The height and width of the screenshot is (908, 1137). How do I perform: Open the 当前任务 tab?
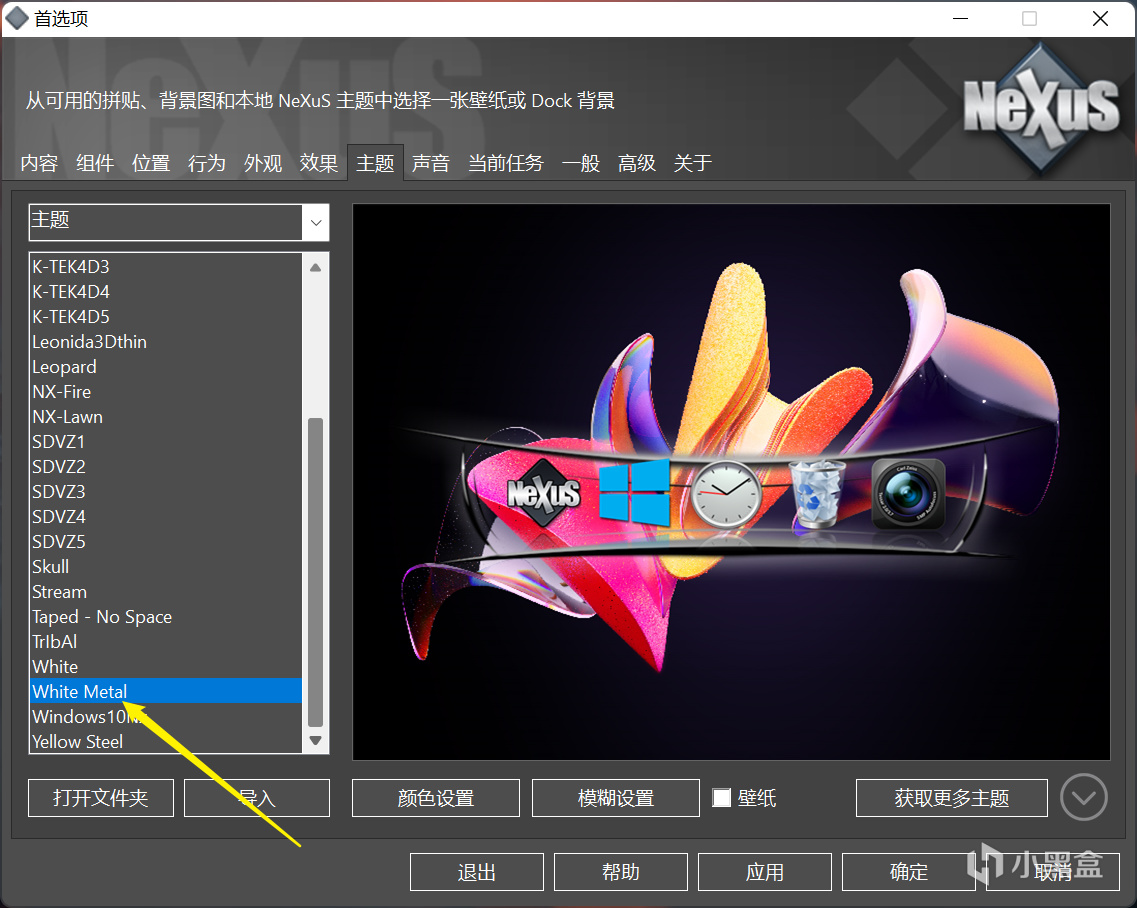coord(505,163)
